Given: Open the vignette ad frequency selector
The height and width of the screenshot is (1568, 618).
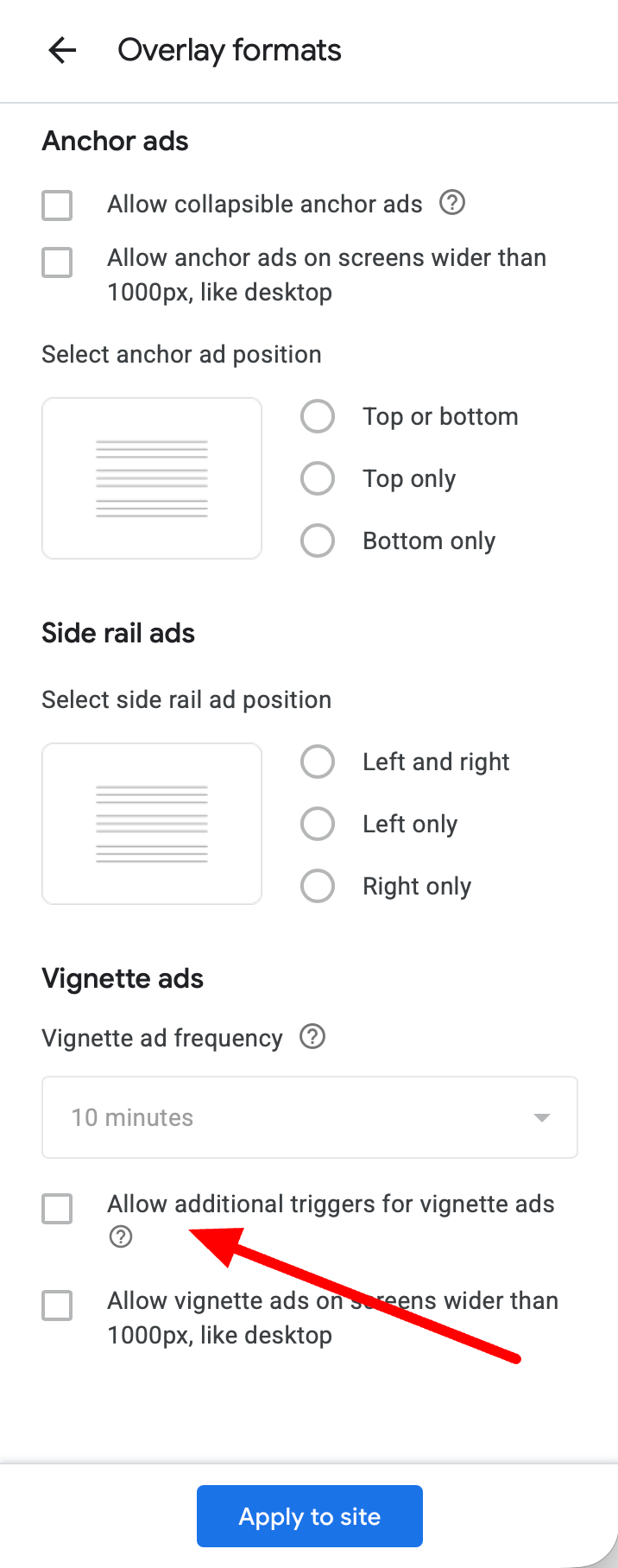Looking at the screenshot, I should (310, 1116).
